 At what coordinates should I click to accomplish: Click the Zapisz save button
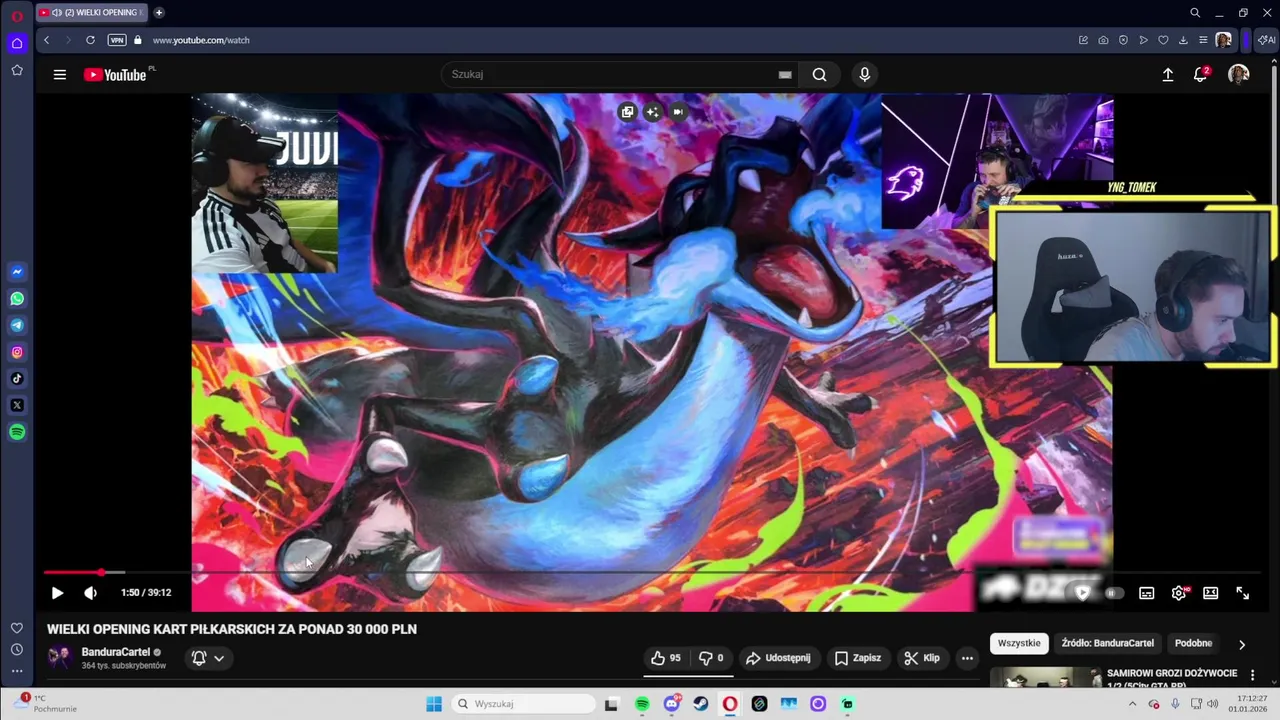[858, 658]
